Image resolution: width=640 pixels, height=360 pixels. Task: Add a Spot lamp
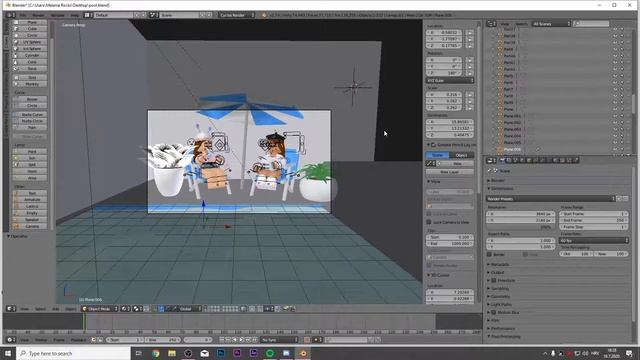[30, 164]
